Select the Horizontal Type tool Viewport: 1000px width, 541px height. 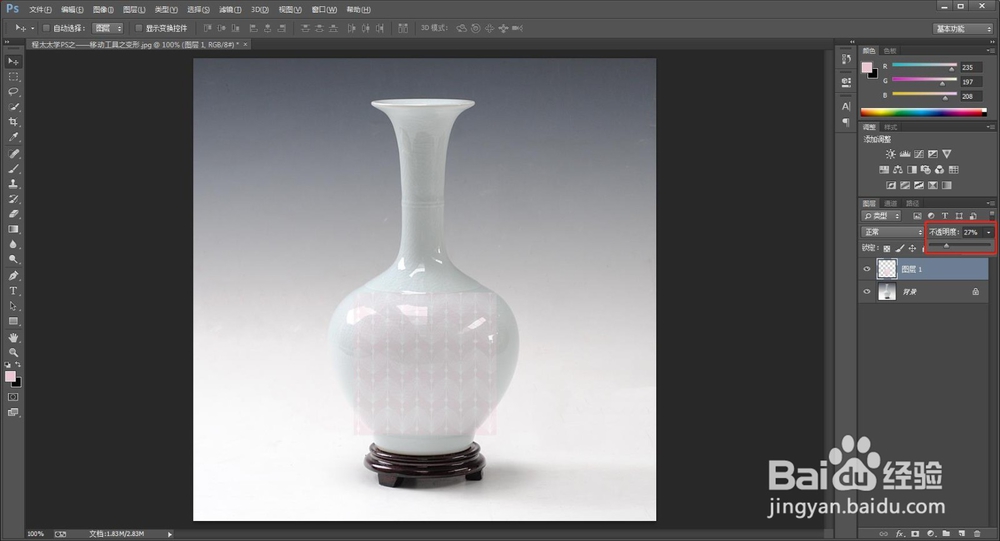13,291
